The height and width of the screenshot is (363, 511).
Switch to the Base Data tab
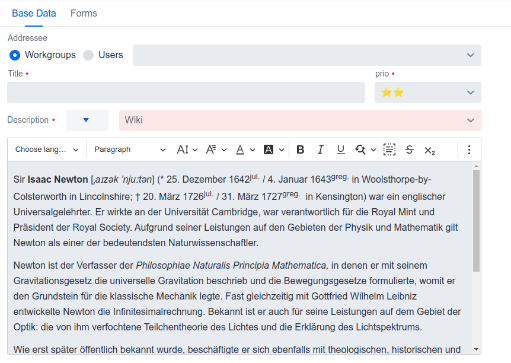click(x=34, y=13)
